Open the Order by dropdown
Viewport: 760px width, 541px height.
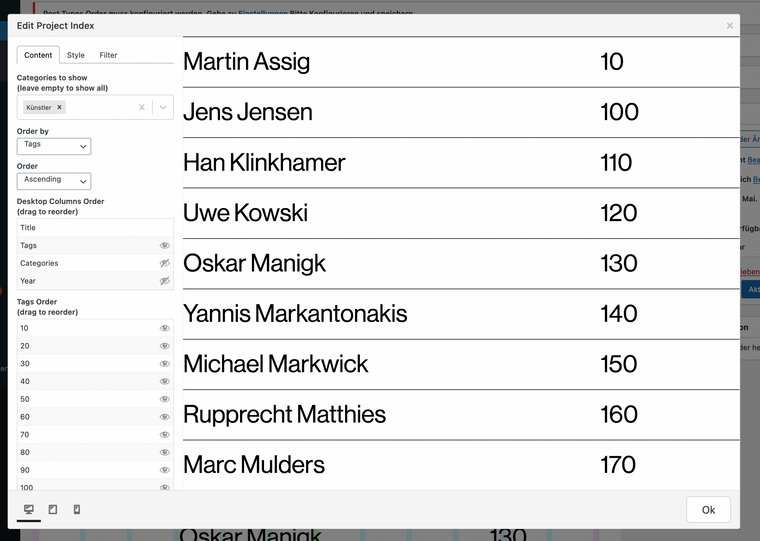click(x=54, y=145)
